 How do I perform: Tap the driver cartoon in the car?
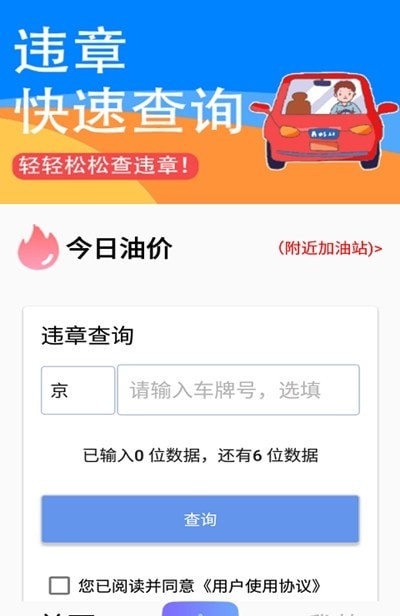point(345,98)
